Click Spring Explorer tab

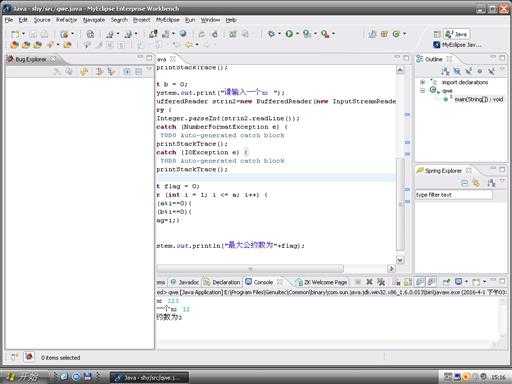pos(443,171)
